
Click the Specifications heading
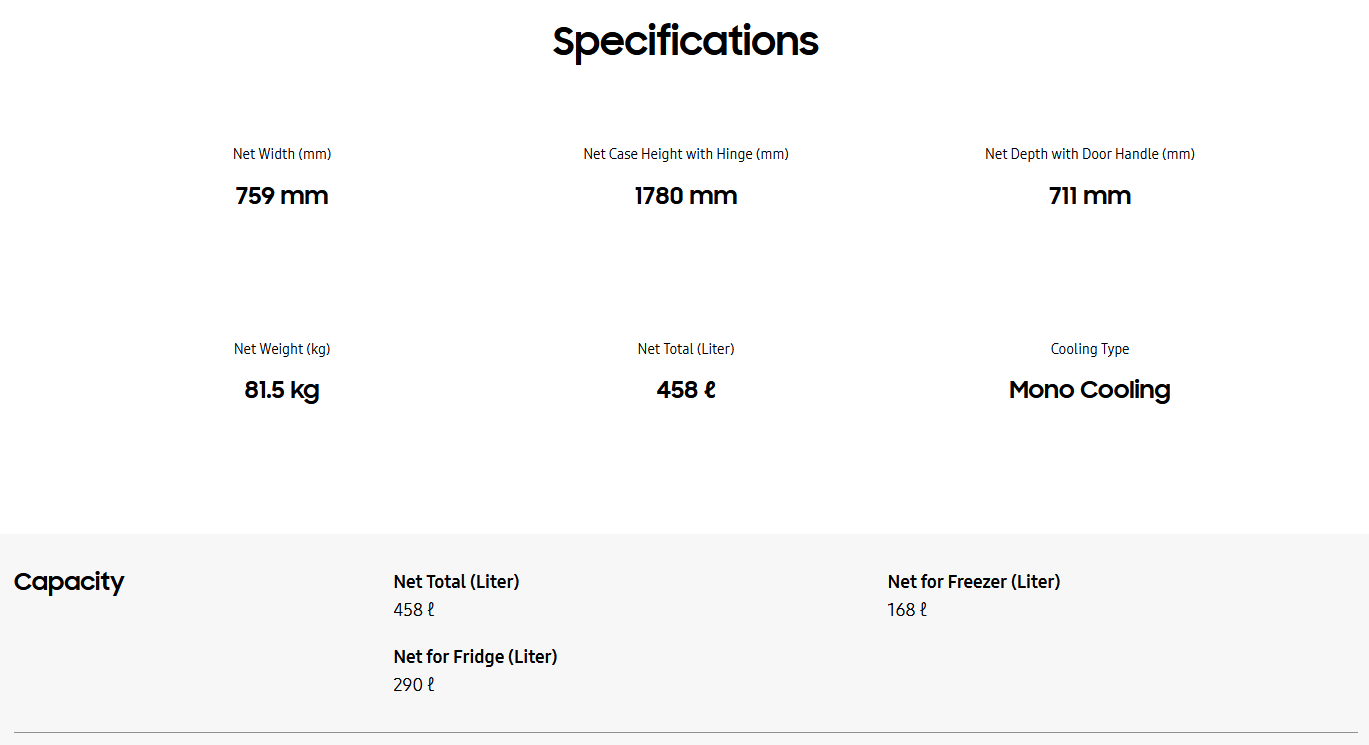click(x=685, y=42)
